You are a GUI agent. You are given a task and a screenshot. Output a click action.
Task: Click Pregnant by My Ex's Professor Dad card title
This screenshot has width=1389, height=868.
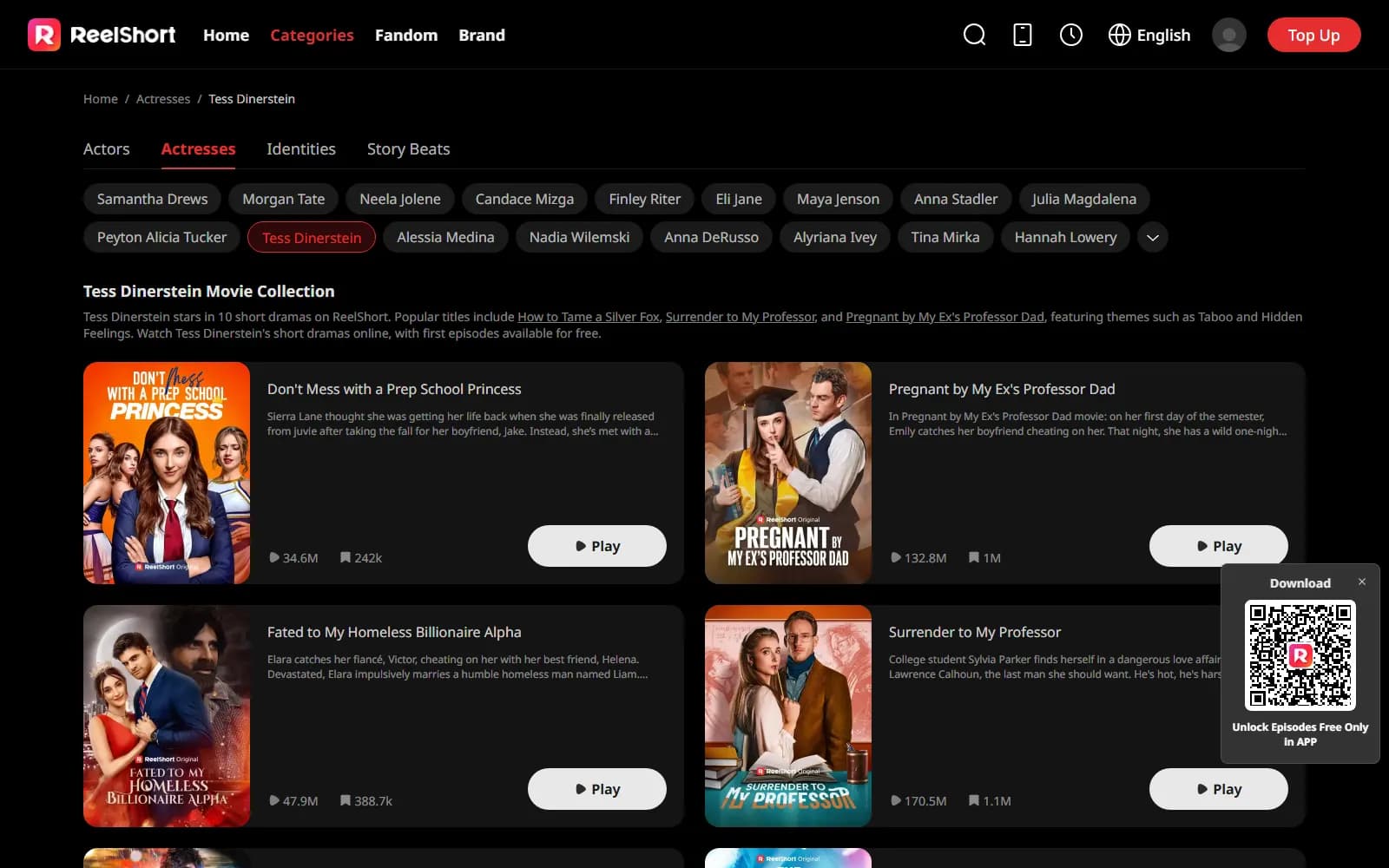click(1002, 389)
